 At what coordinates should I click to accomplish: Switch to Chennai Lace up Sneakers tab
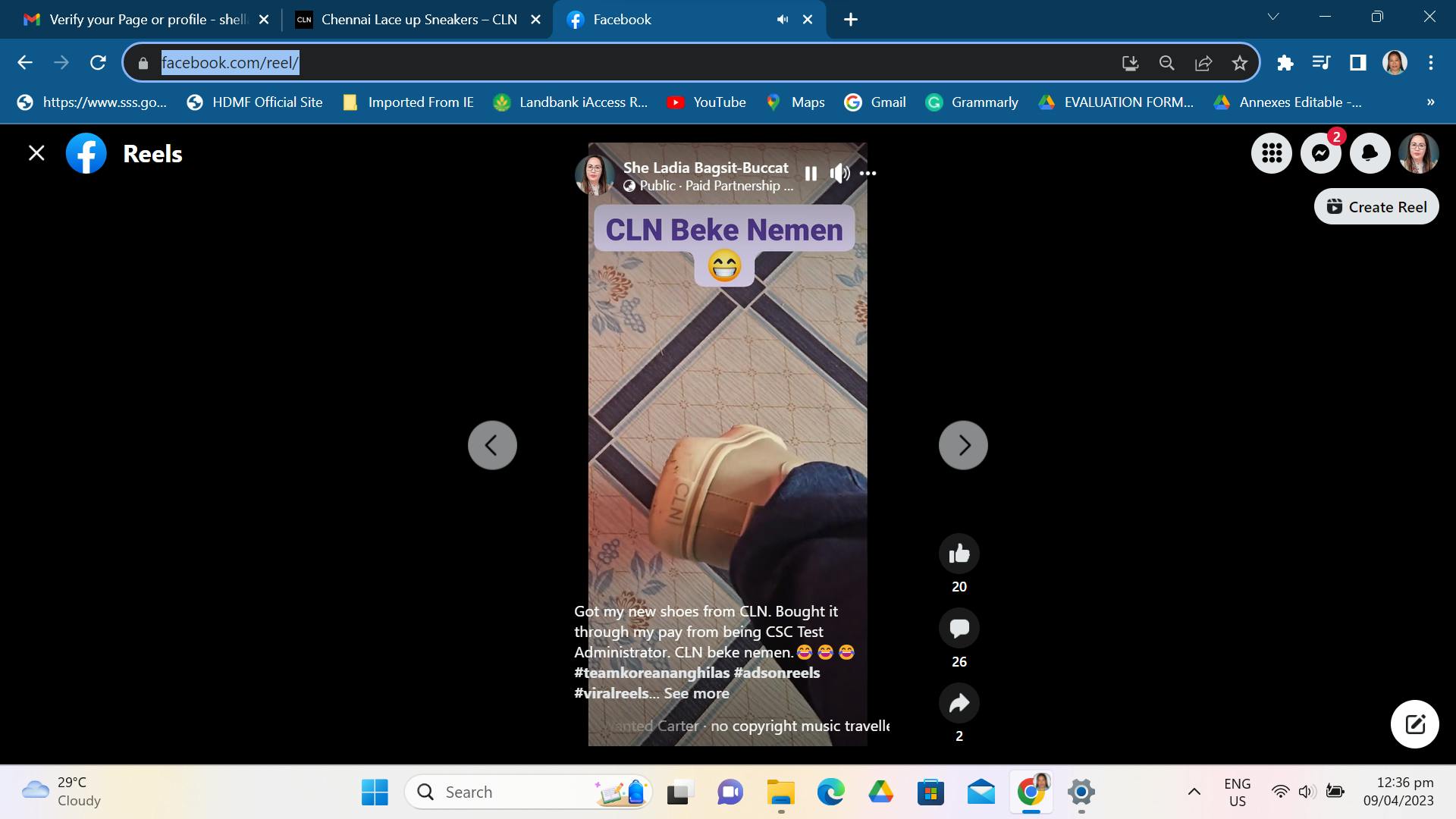(418, 20)
